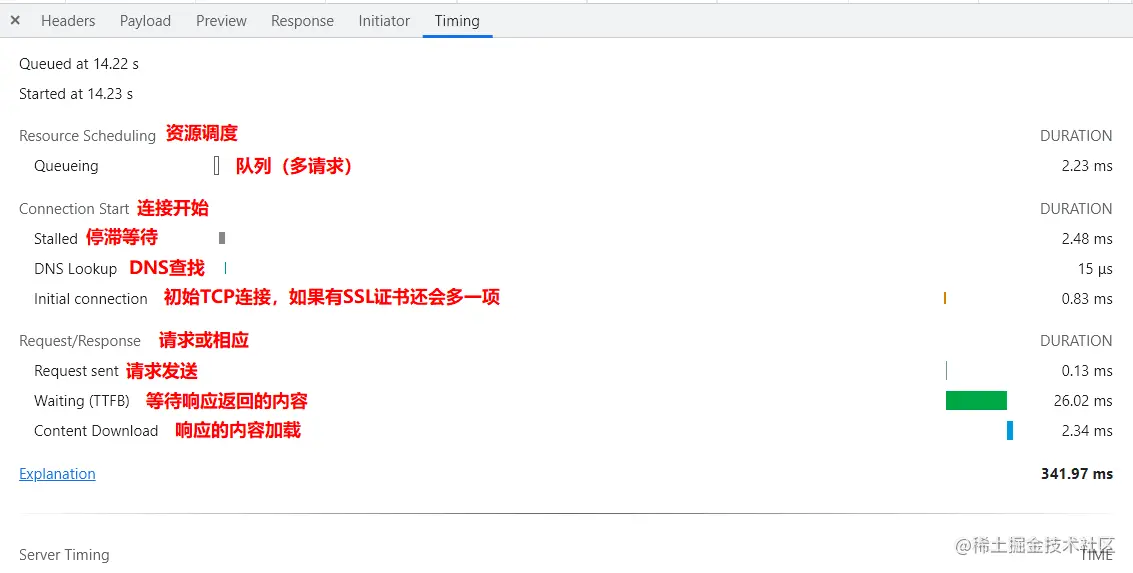
Task: Click the Content Download row label
Action: [x=96, y=431]
